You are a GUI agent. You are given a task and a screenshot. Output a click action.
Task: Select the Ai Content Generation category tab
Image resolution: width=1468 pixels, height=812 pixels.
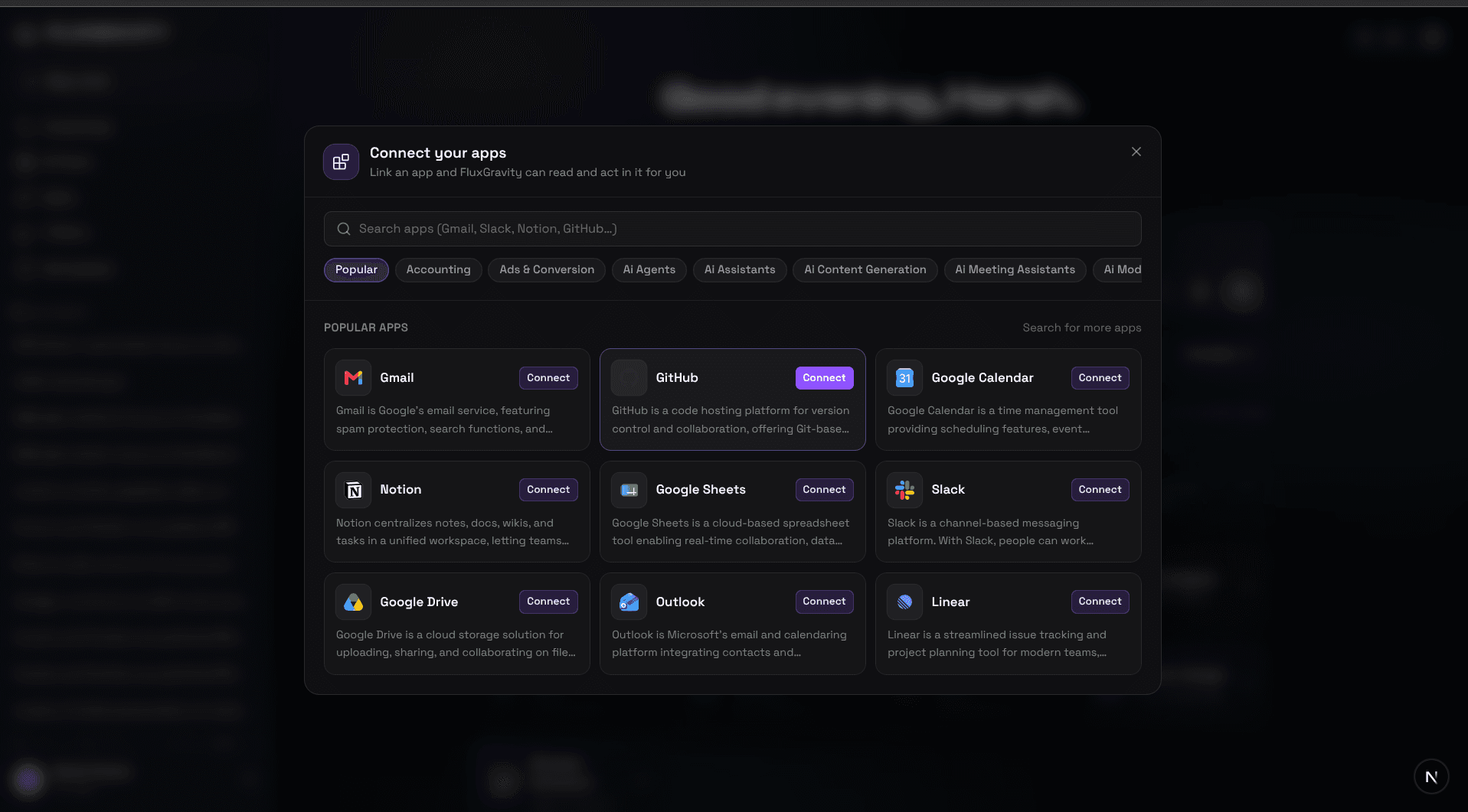(x=865, y=269)
